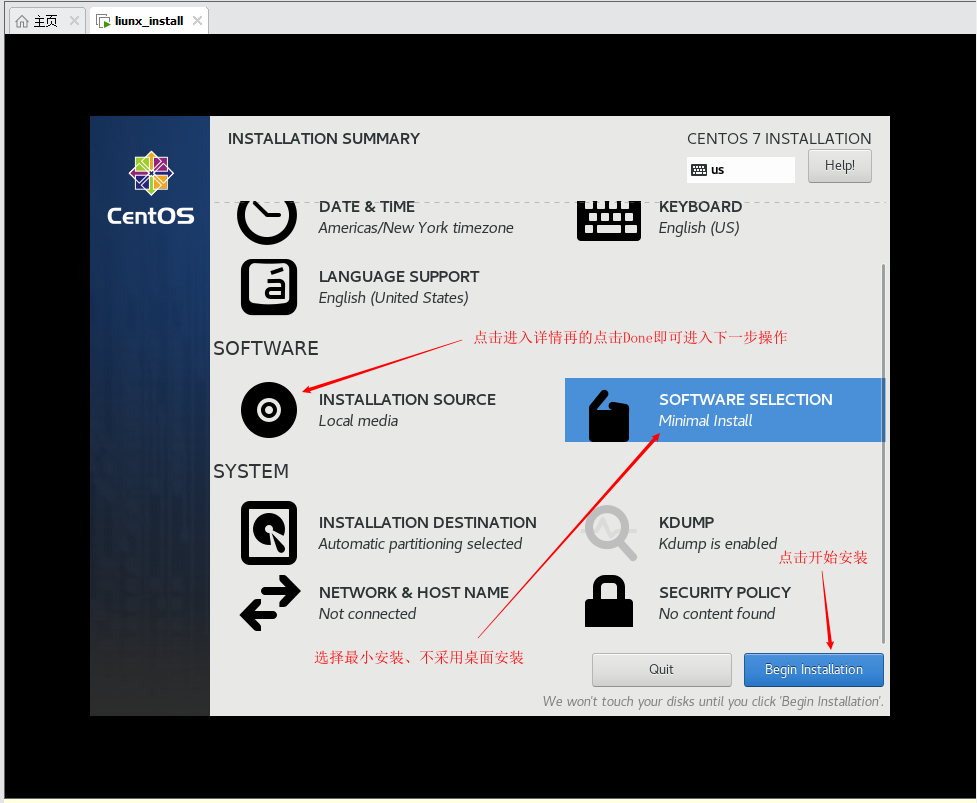The height and width of the screenshot is (803, 977).
Task: Select the Not connected network status text
Action: pos(367,614)
